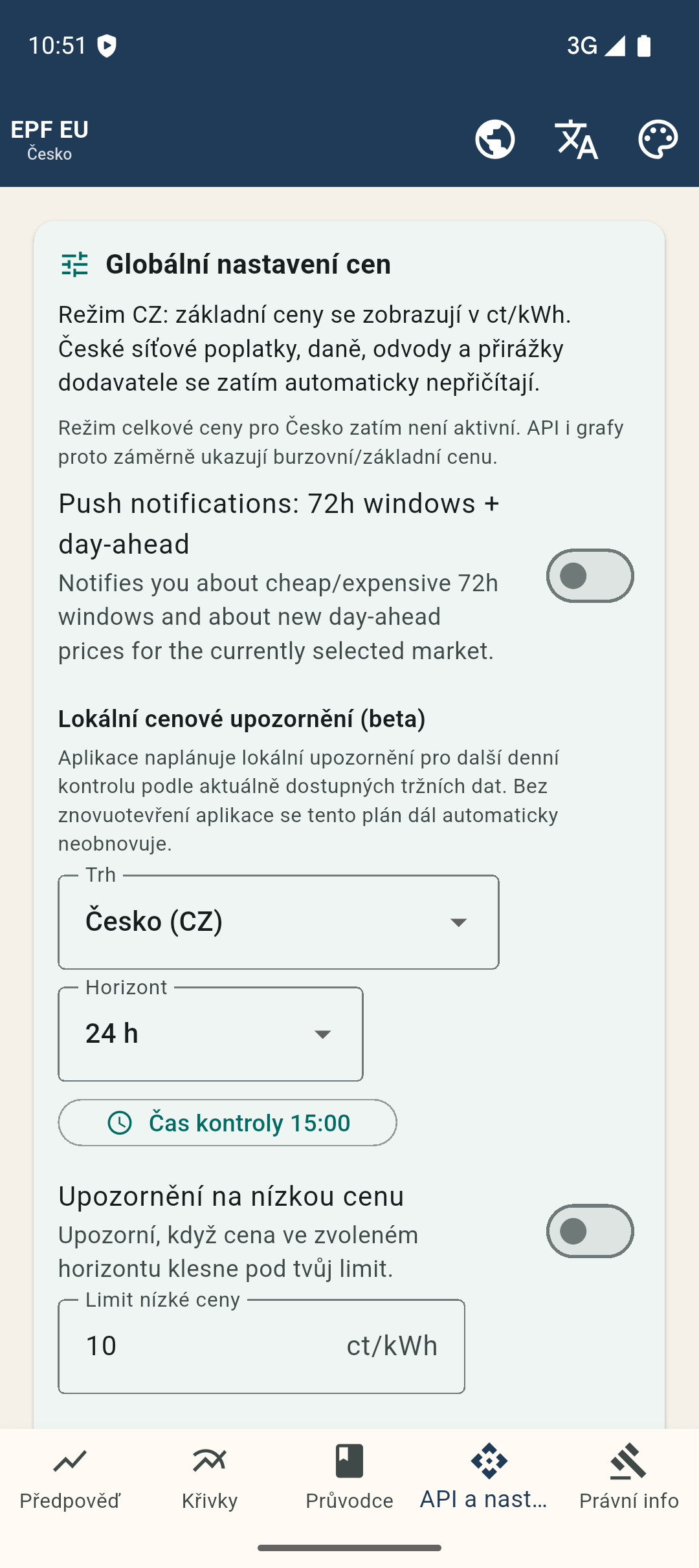Click the Android home gesture bar
Viewport: 699px width, 1568px height.
click(x=349, y=1548)
